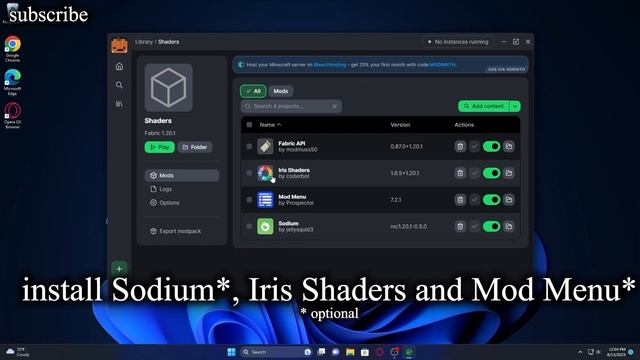Image resolution: width=640 pixels, height=360 pixels.
Task: Show Mod Menu file in folder
Action: (509, 200)
